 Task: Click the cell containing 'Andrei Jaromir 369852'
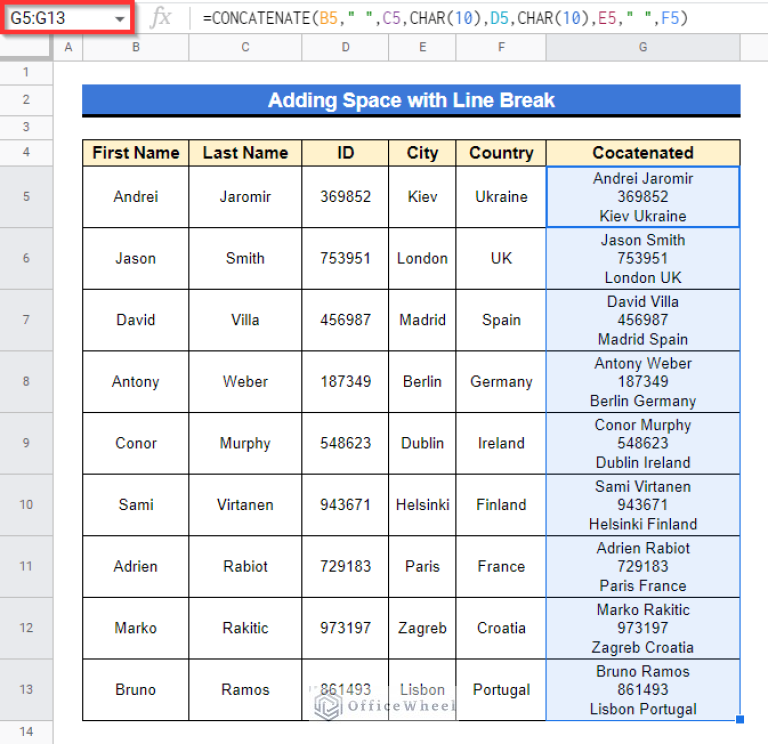643,197
